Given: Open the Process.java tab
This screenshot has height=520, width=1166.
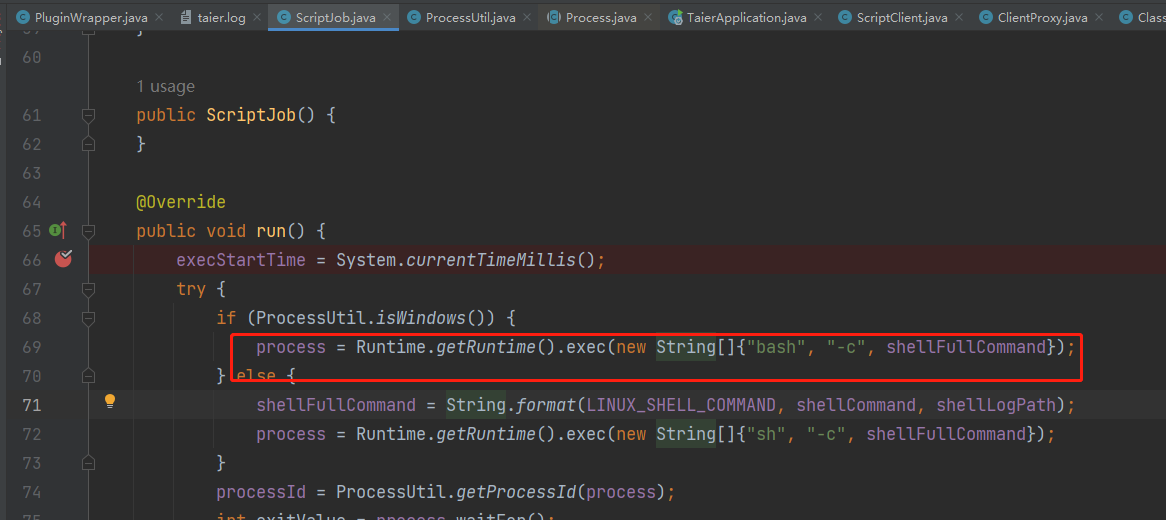Looking at the screenshot, I should point(601,18).
